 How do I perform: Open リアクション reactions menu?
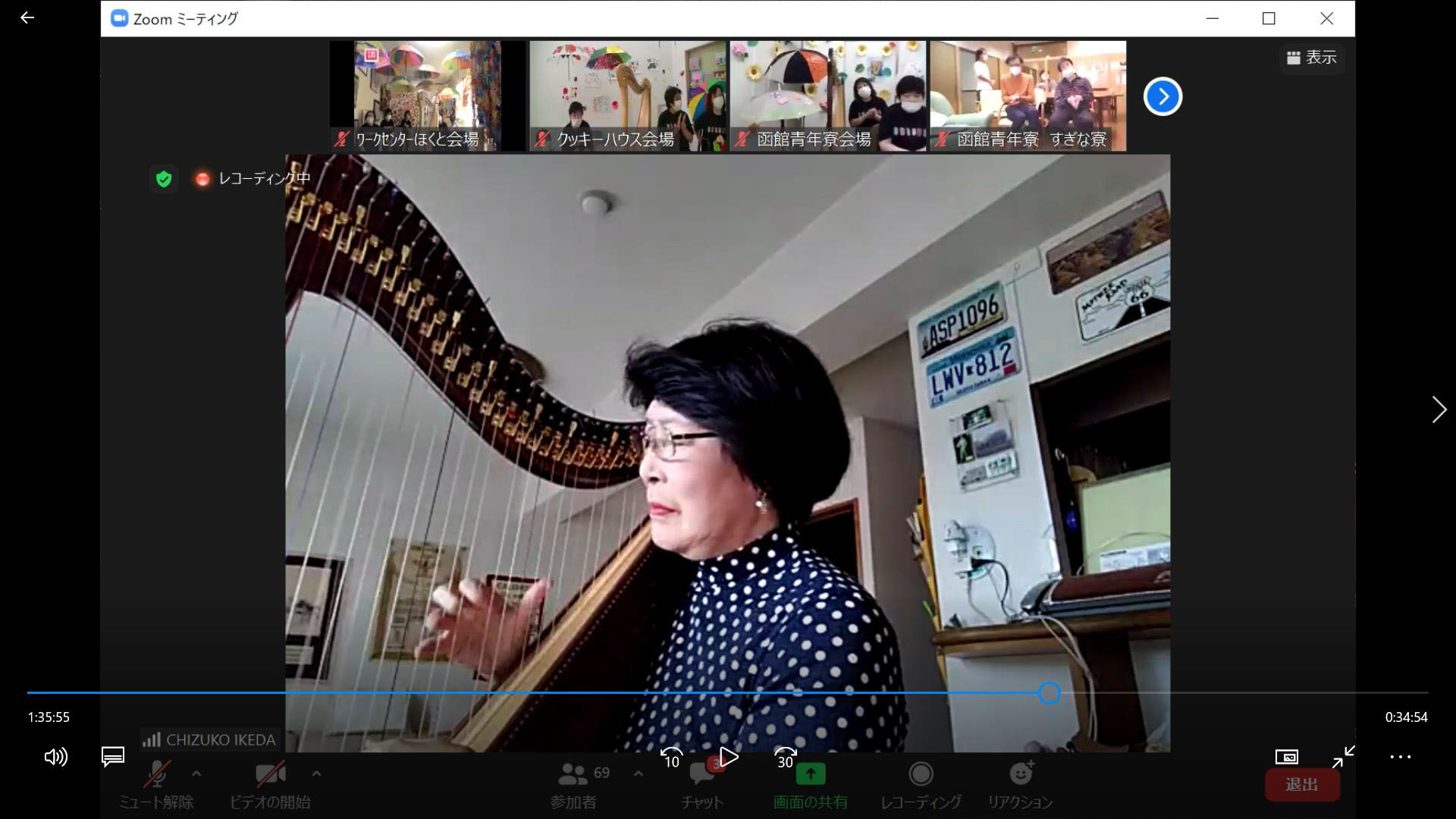[1020, 785]
